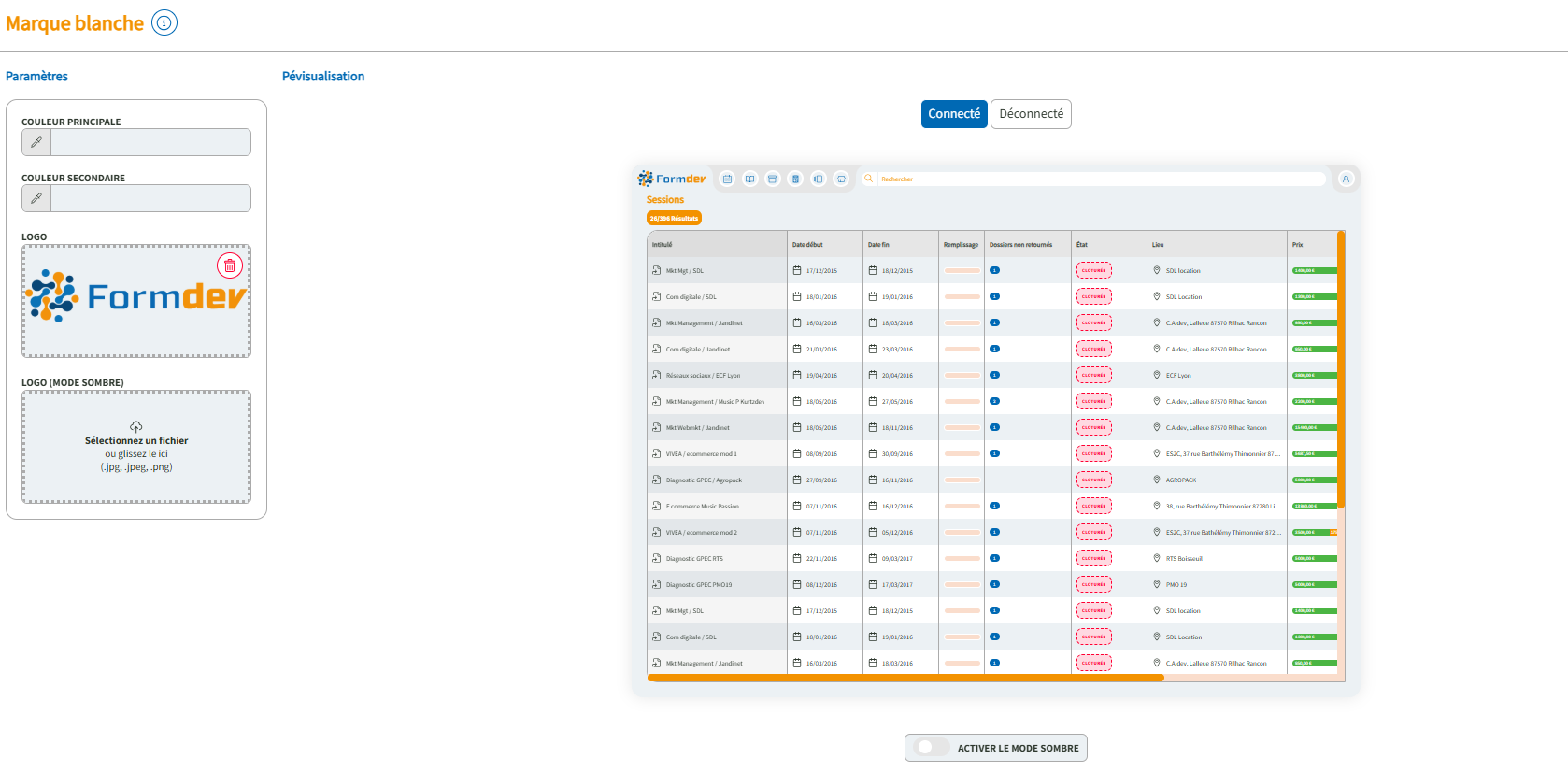This screenshot has width=1568, height=773.
Task: Switch preview to Déconnecté state
Action: point(1031,114)
